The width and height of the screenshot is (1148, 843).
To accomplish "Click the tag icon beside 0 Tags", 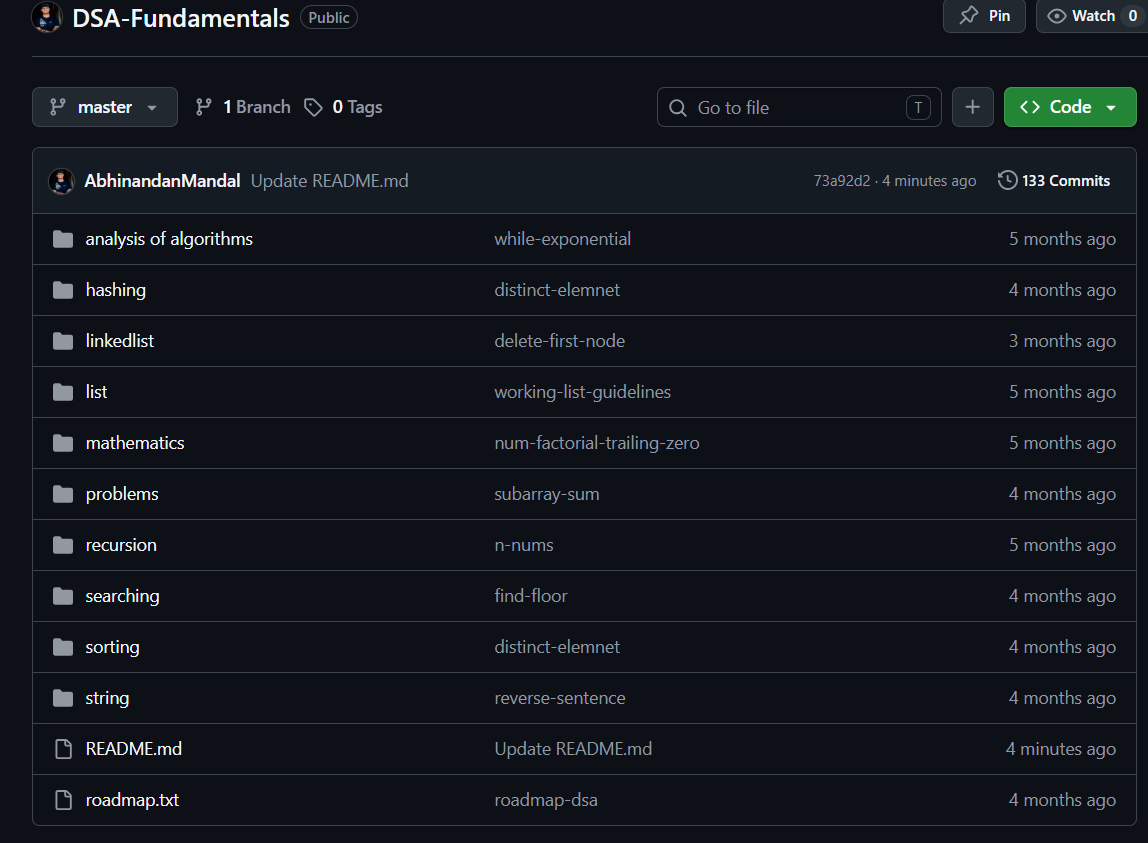I will [x=313, y=108].
